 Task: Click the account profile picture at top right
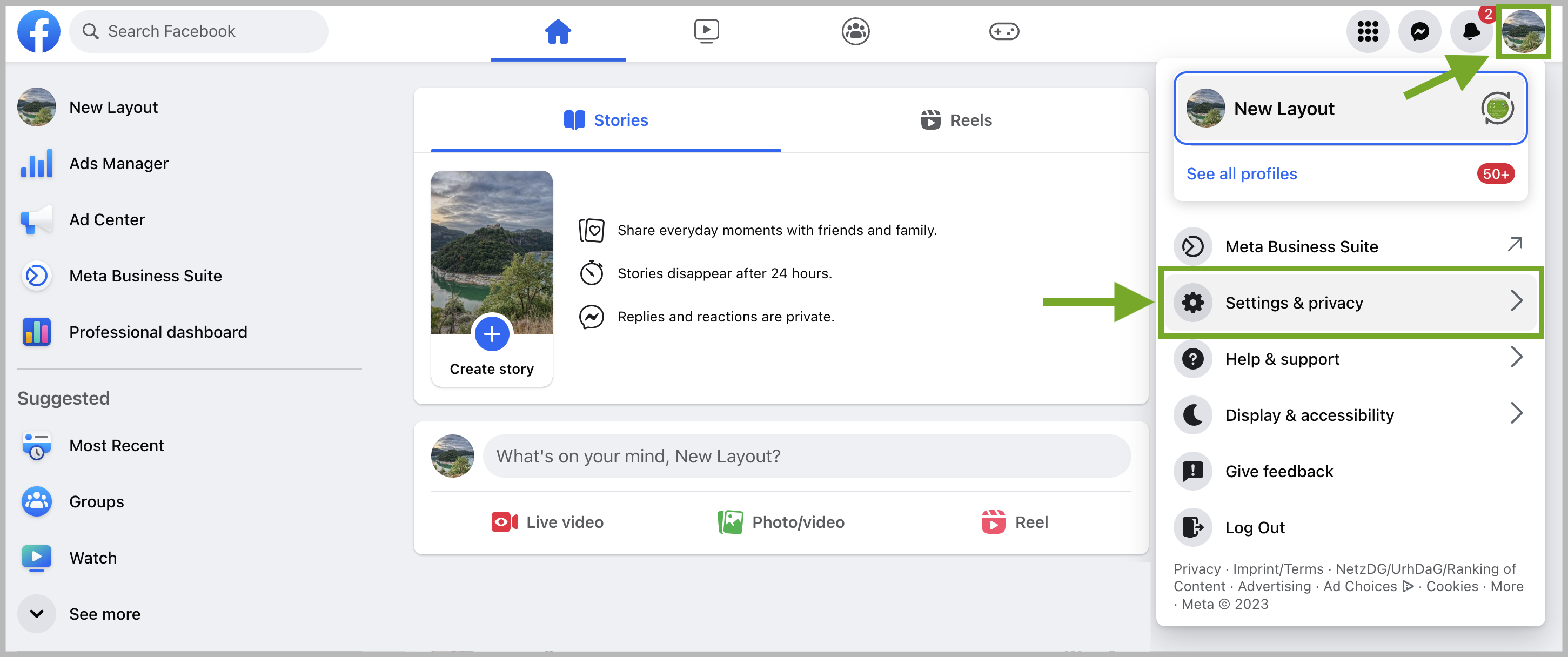(1523, 31)
